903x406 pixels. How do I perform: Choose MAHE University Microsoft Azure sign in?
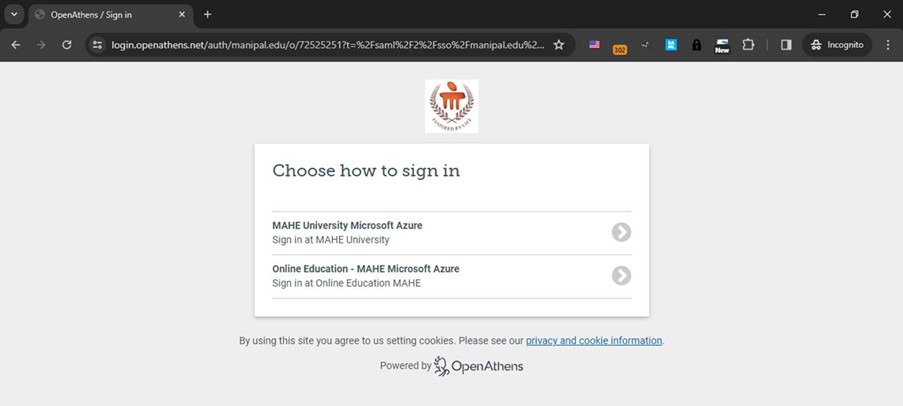[x=451, y=232]
